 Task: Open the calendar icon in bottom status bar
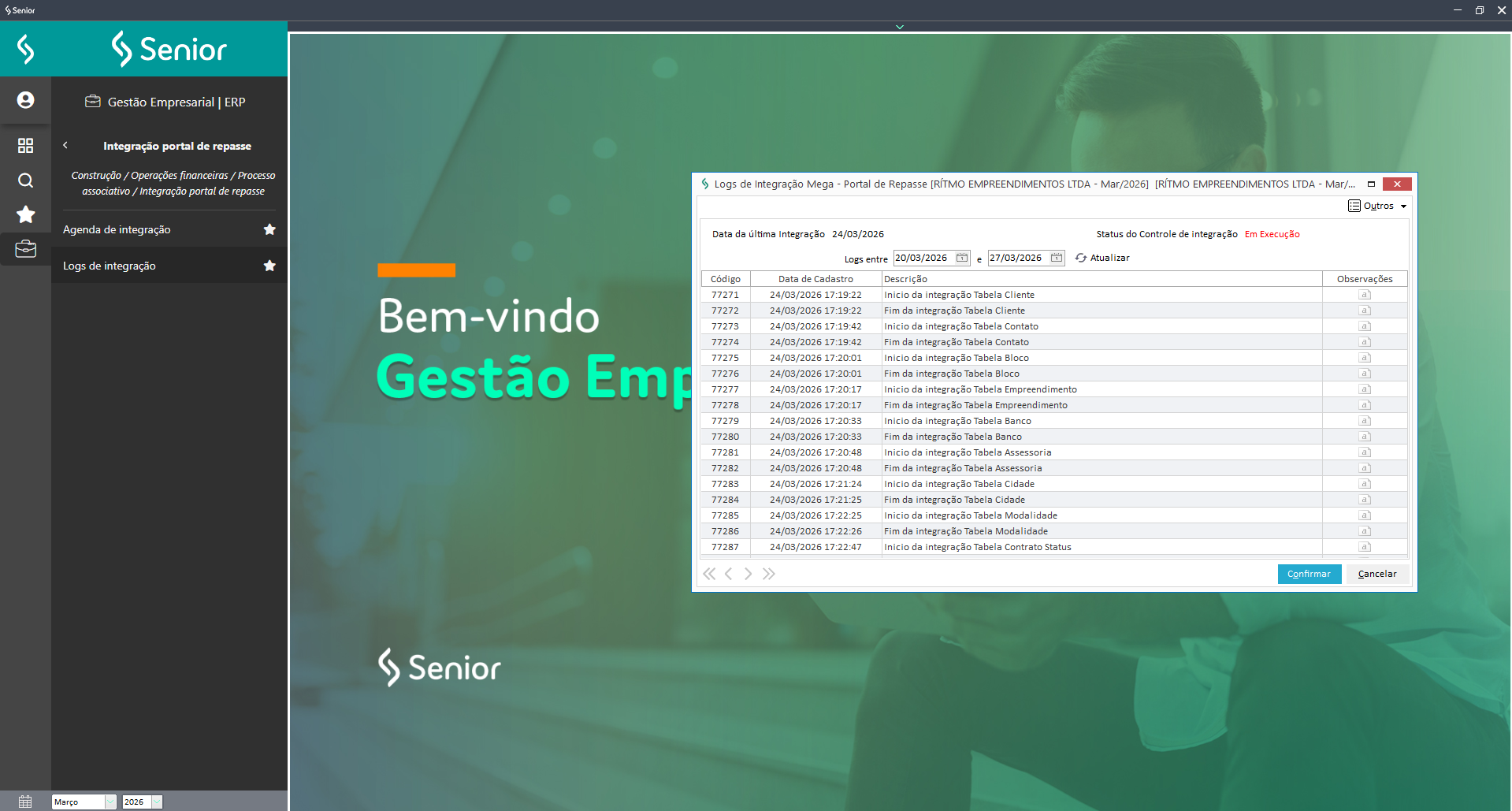click(x=25, y=802)
